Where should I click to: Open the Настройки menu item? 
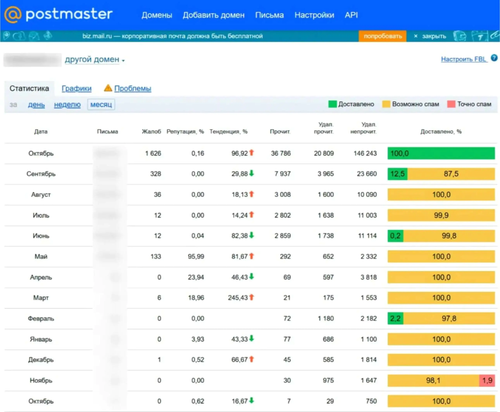[314, 15]
